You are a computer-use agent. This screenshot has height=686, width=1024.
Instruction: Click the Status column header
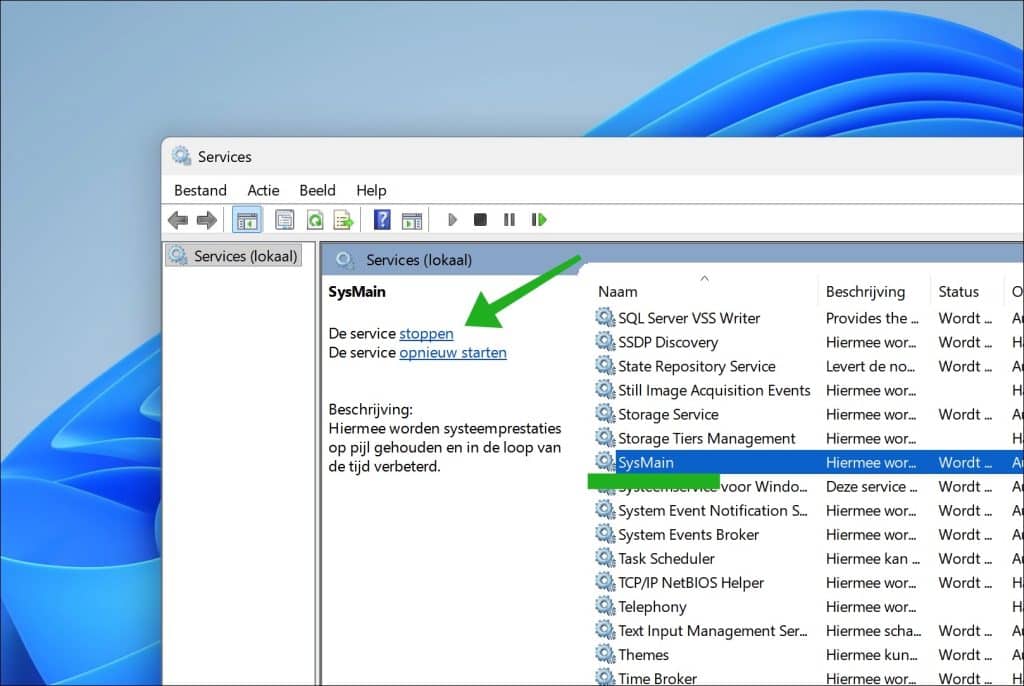pyautogui.click(x=961, y=291)
